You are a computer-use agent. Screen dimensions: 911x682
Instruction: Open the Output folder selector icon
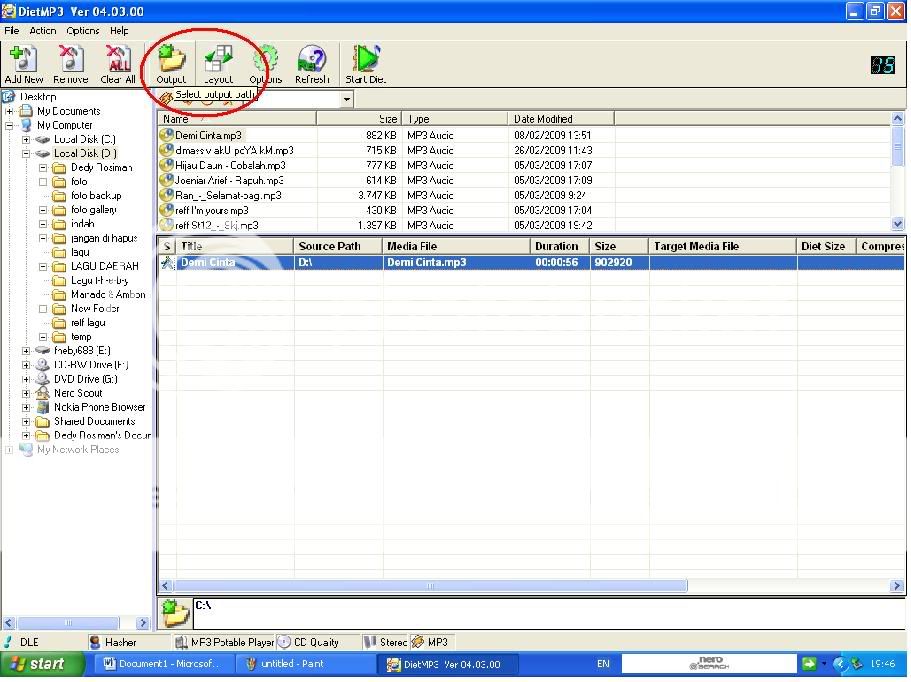coord(171,62)
